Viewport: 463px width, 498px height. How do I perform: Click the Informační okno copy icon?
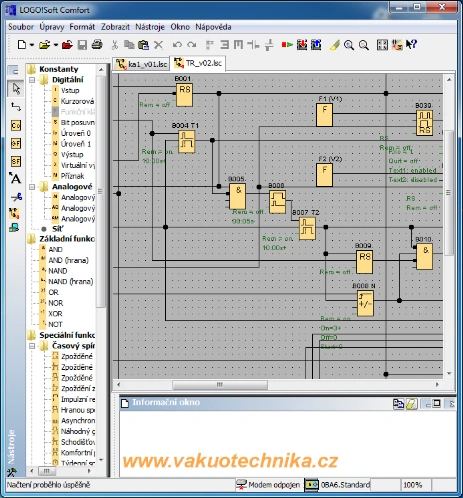click(398, 404)
